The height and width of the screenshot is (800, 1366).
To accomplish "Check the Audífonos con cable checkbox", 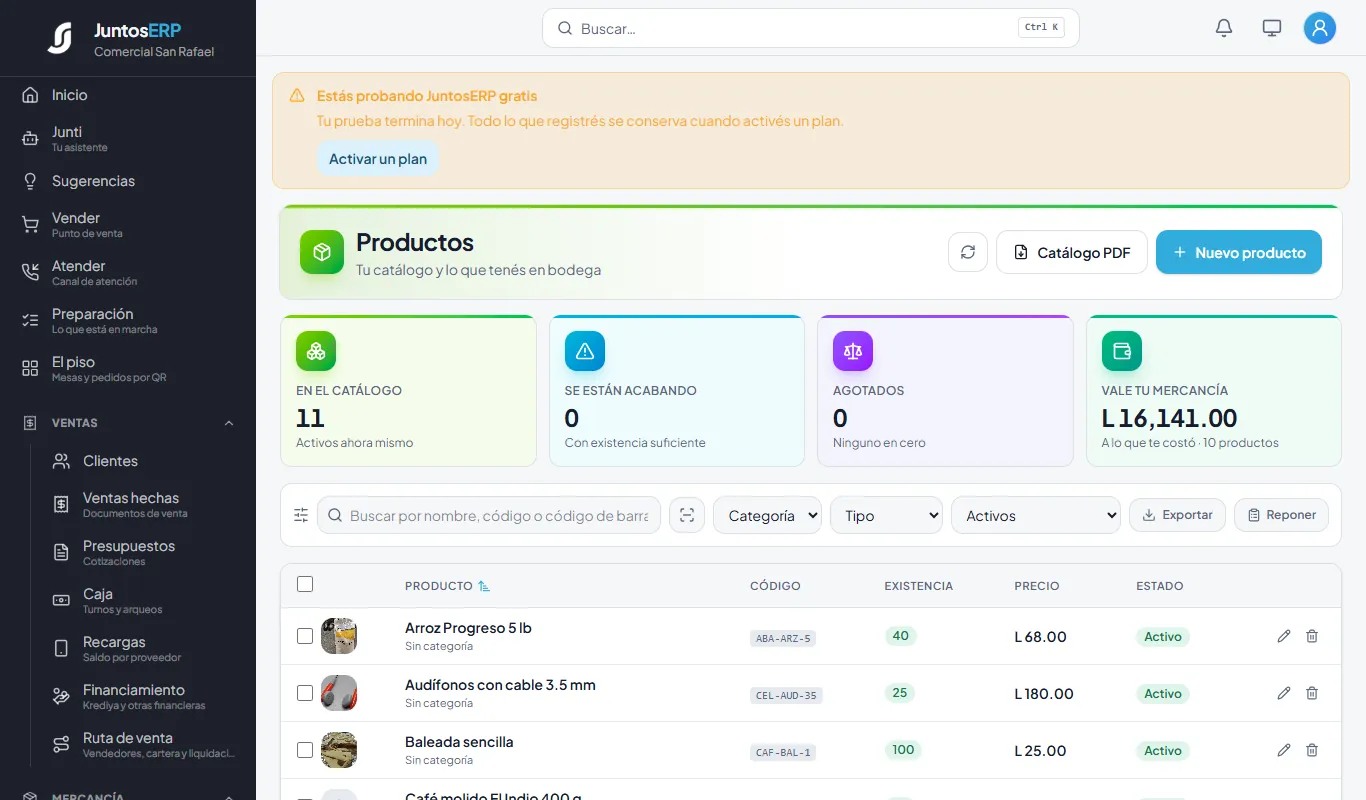I will tap(305, 693).
